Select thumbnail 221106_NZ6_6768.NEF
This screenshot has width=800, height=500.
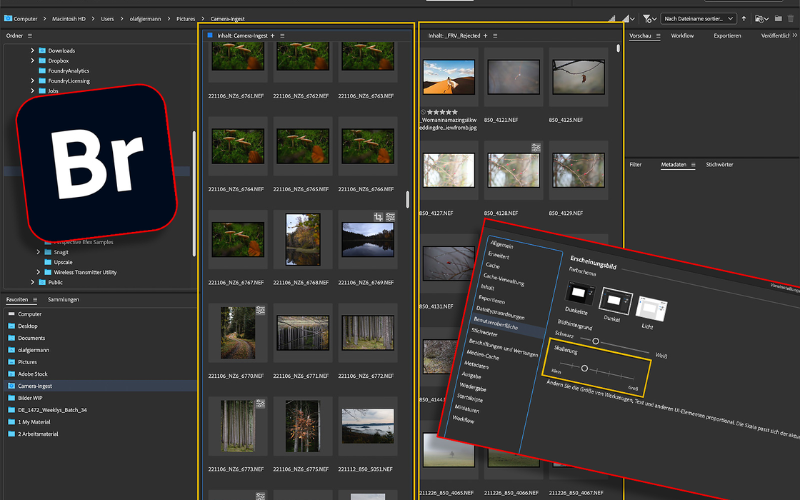click(302, 239)
